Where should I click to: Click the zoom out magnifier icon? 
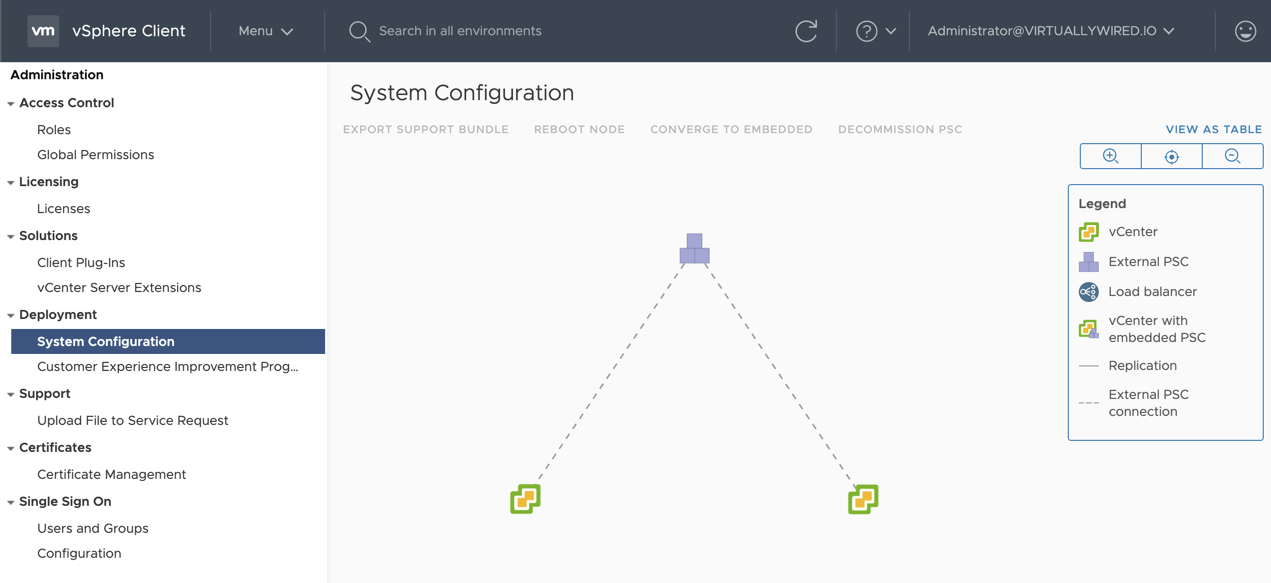pos(1232,156)
